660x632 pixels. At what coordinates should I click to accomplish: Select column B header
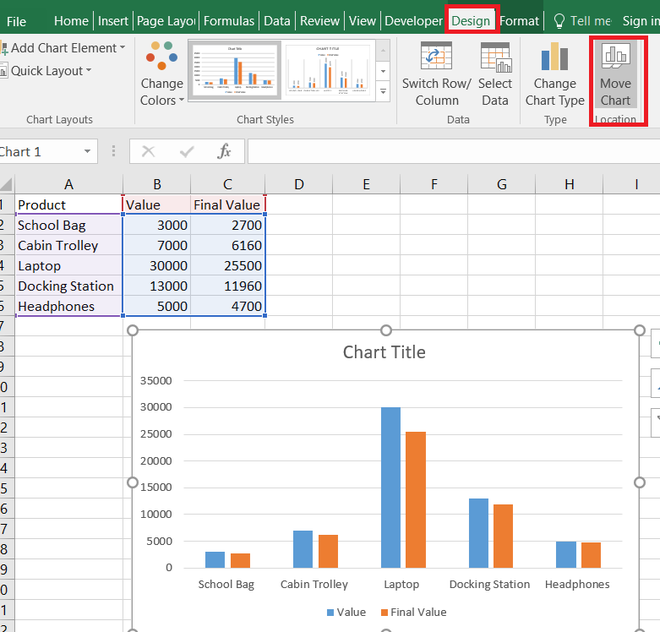coord(157,184)
